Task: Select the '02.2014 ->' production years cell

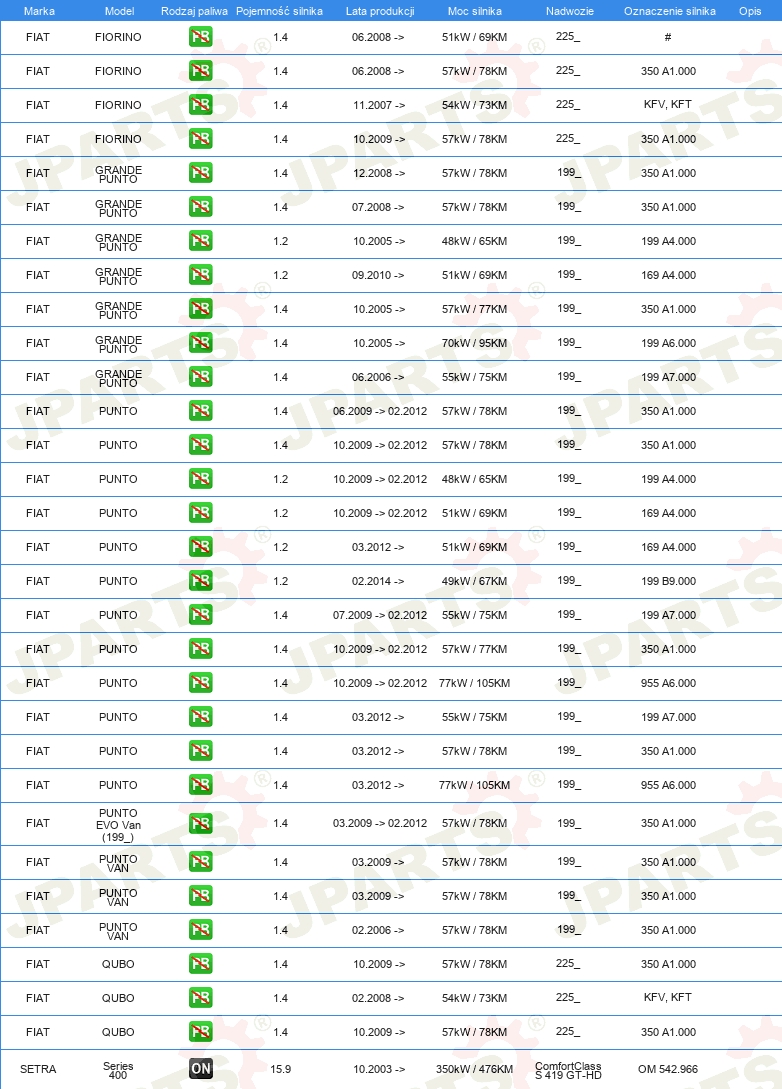Action: point(378,581)
